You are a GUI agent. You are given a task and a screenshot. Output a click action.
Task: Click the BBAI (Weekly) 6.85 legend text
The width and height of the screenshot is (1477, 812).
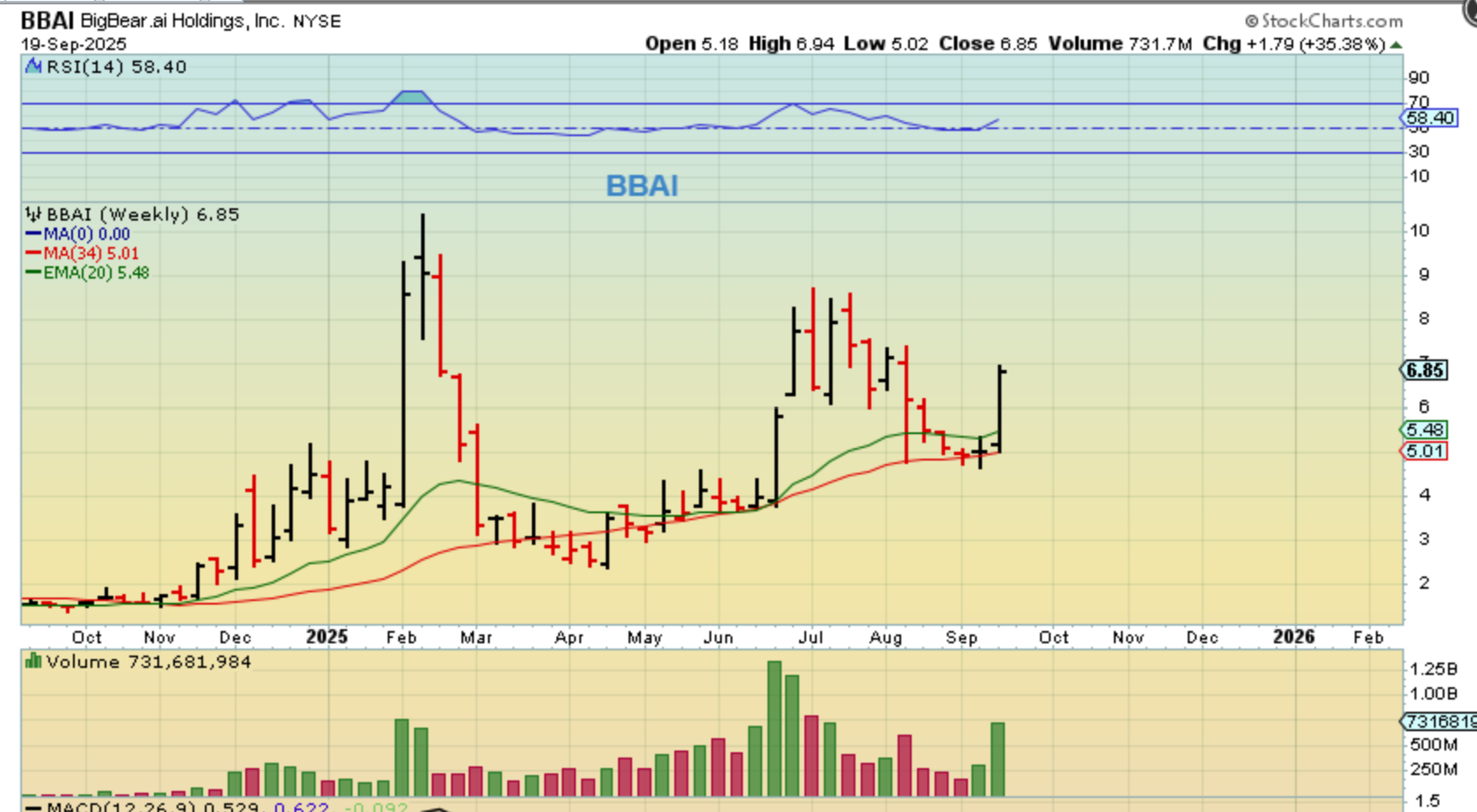click(x=142, y=214)
